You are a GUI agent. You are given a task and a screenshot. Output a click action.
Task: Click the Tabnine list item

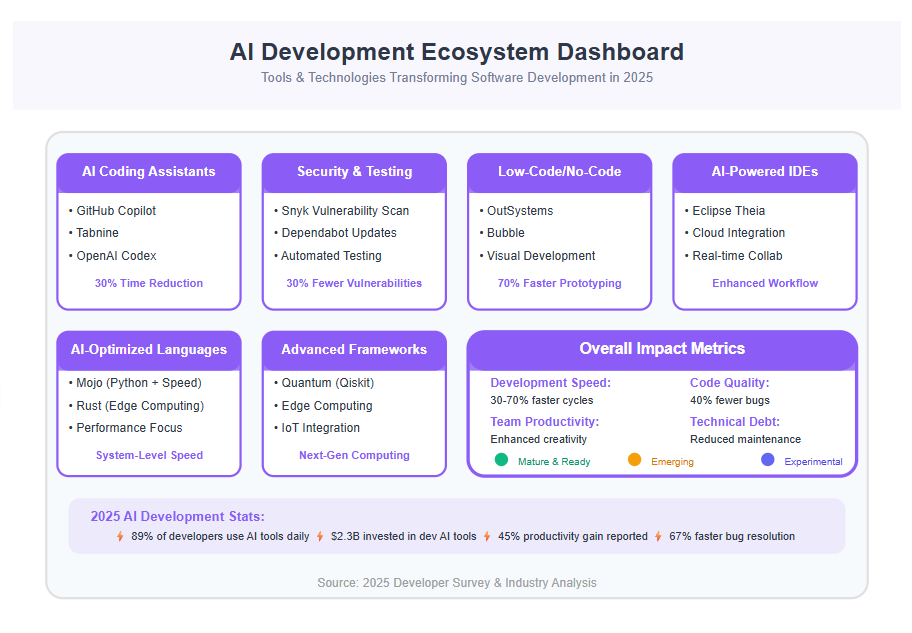tap(94, 233)
